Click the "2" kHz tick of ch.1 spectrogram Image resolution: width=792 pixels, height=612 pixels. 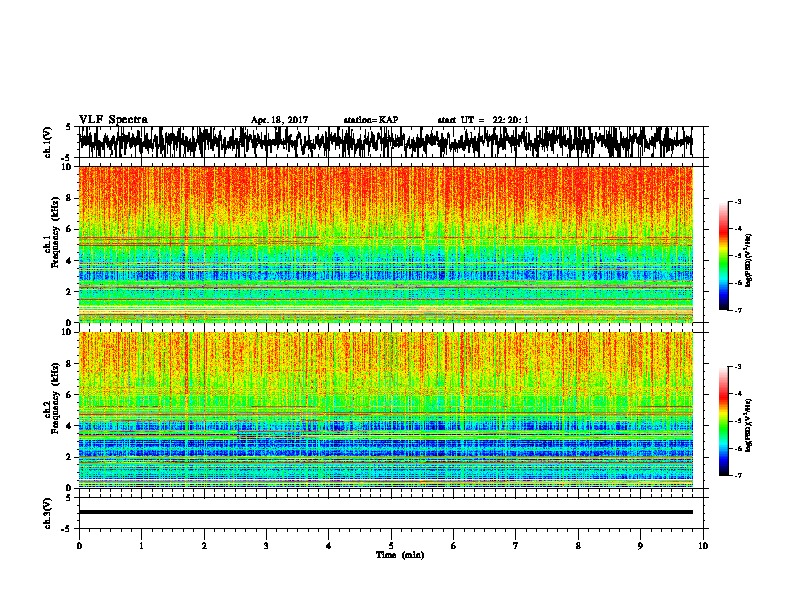pyautogui.click(x=69, y=291)
